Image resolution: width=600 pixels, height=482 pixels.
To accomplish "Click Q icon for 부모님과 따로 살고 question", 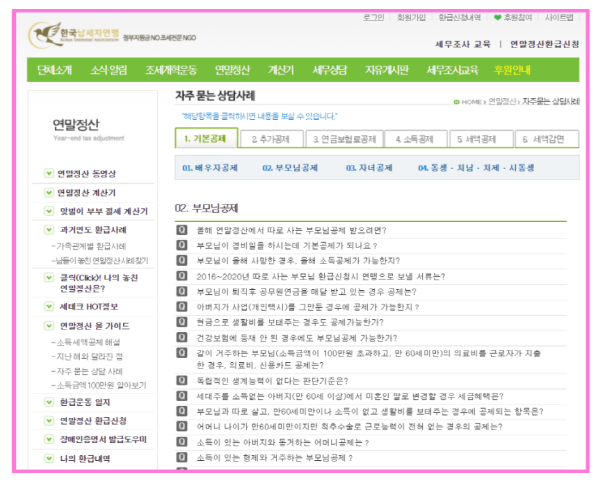I will [x=181, y=411].
